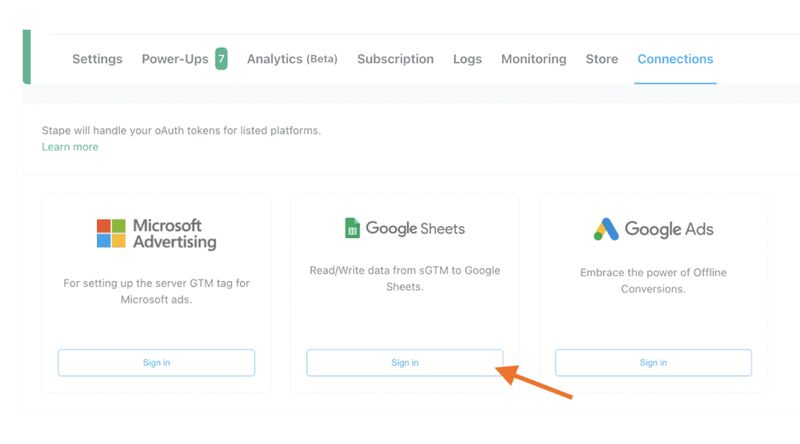Viewport: 800px width, 444px height.
Task: Sign in to Google Ads
Action: coord(653,363)
